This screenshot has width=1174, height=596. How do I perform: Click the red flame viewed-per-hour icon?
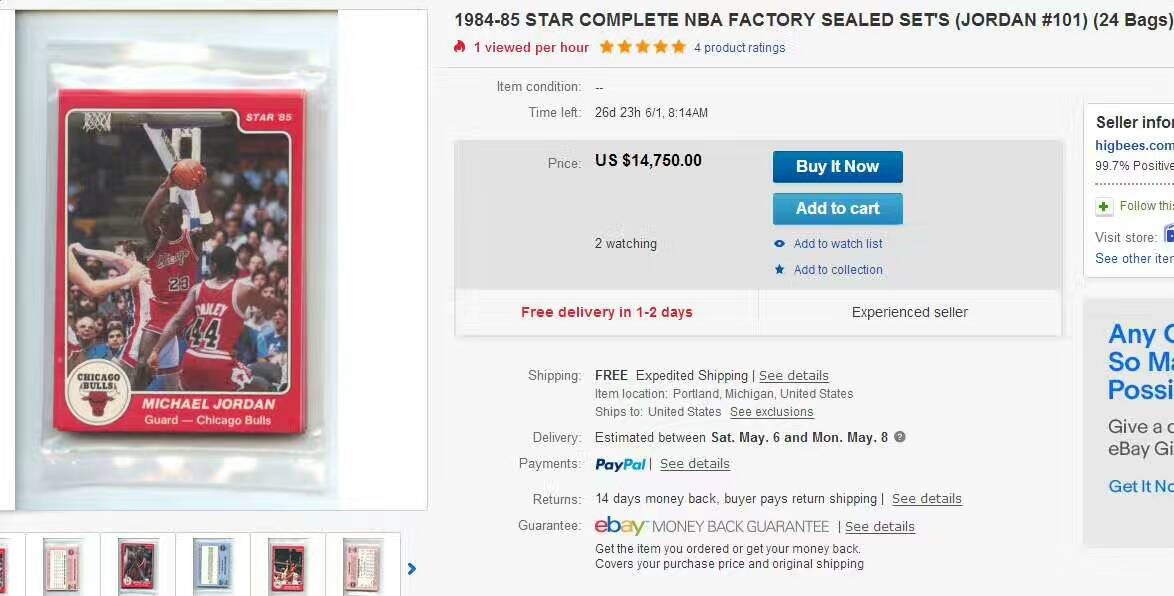tap(460, 47)
